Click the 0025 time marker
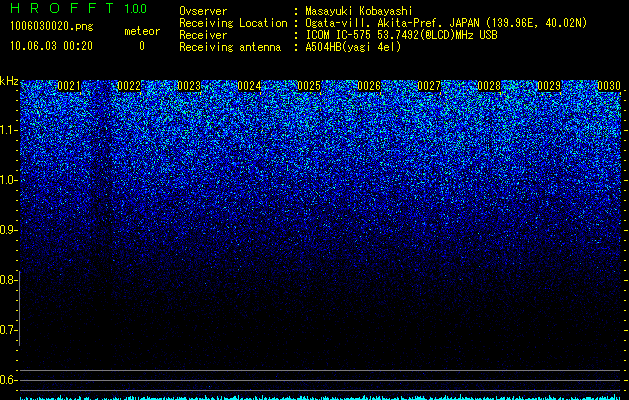The image size is (629, 400). 309,86
